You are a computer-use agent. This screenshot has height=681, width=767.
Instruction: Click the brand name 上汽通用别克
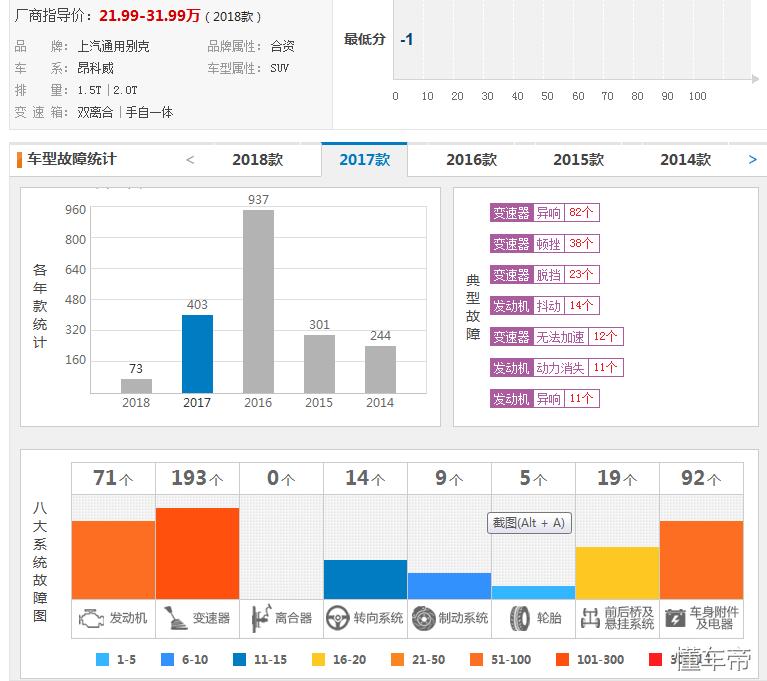(113, 46)
